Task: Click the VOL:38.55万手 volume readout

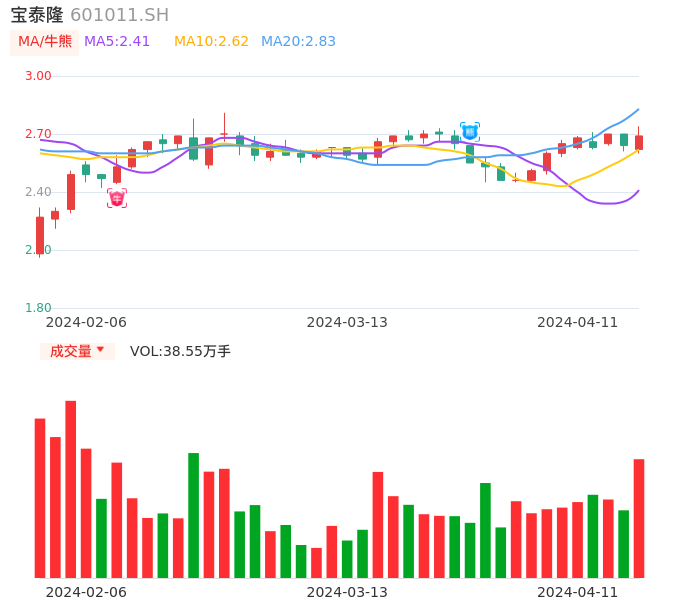Action: click(180, 351)
